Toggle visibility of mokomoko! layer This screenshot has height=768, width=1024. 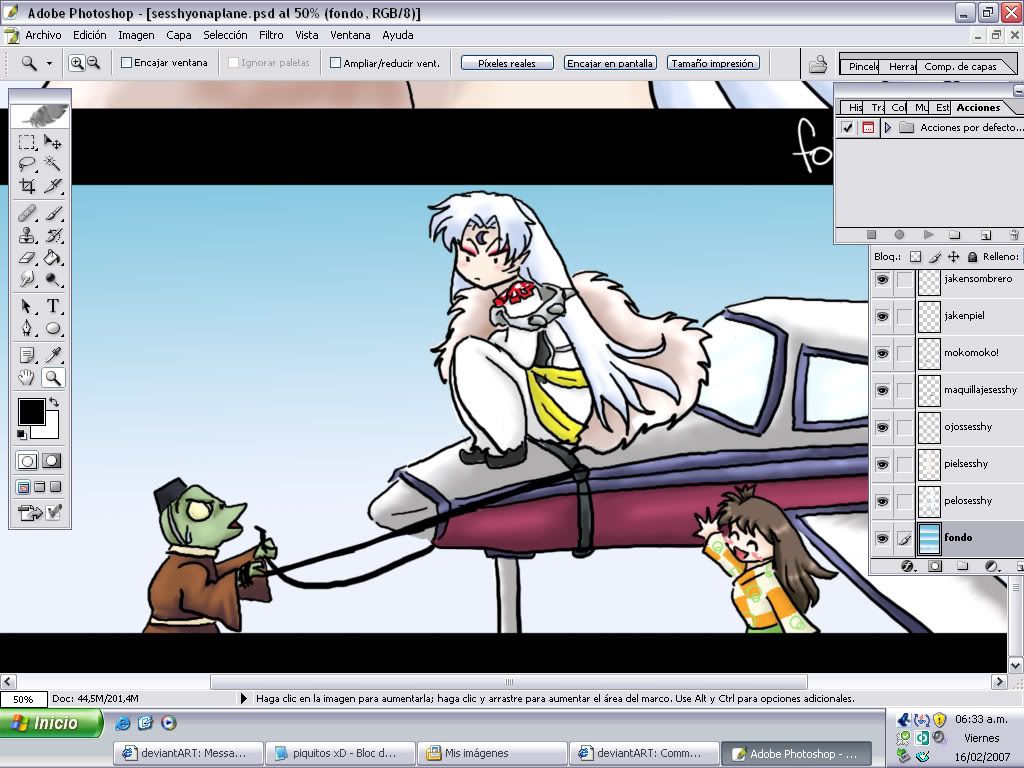[882, 353]
